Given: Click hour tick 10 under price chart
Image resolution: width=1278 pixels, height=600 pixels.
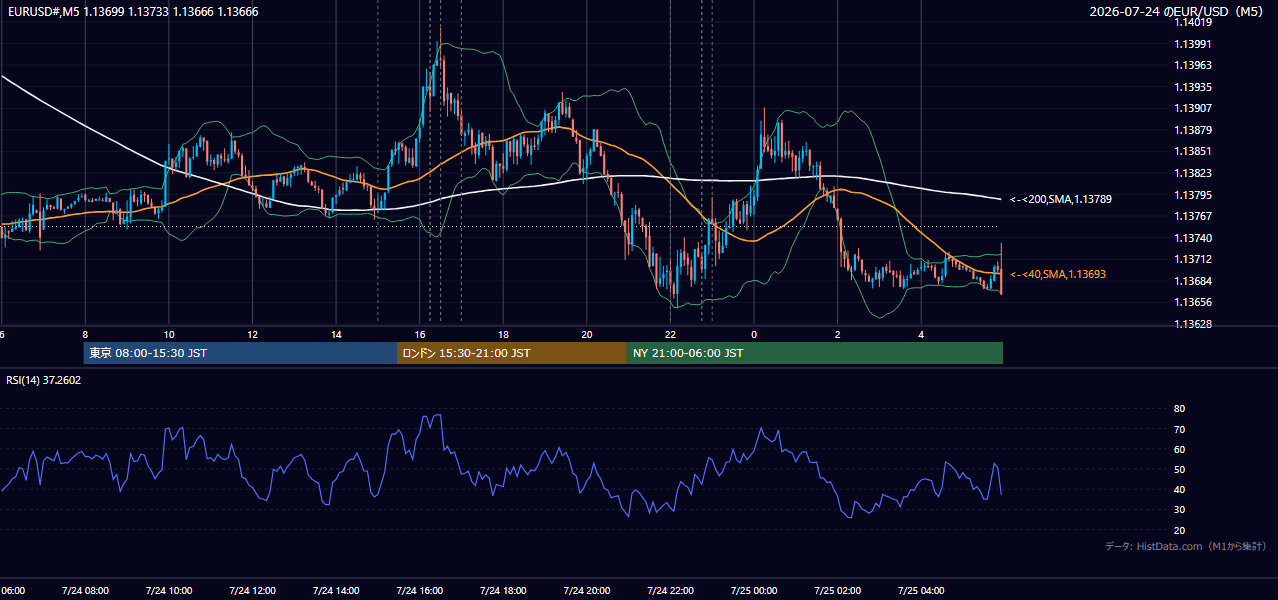Looking at the screenshot, I should [x=169, y=334].
